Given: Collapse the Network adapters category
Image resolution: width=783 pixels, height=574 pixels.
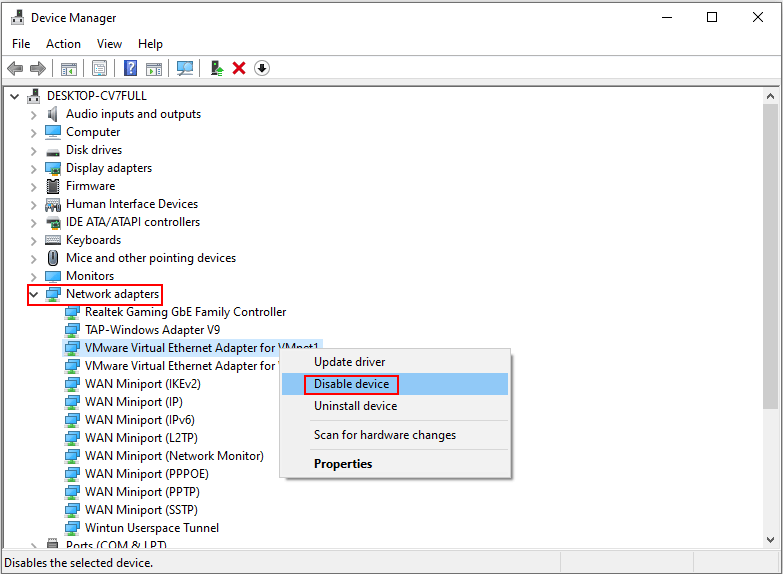Looking at the screenshot, I should [33, 294].
